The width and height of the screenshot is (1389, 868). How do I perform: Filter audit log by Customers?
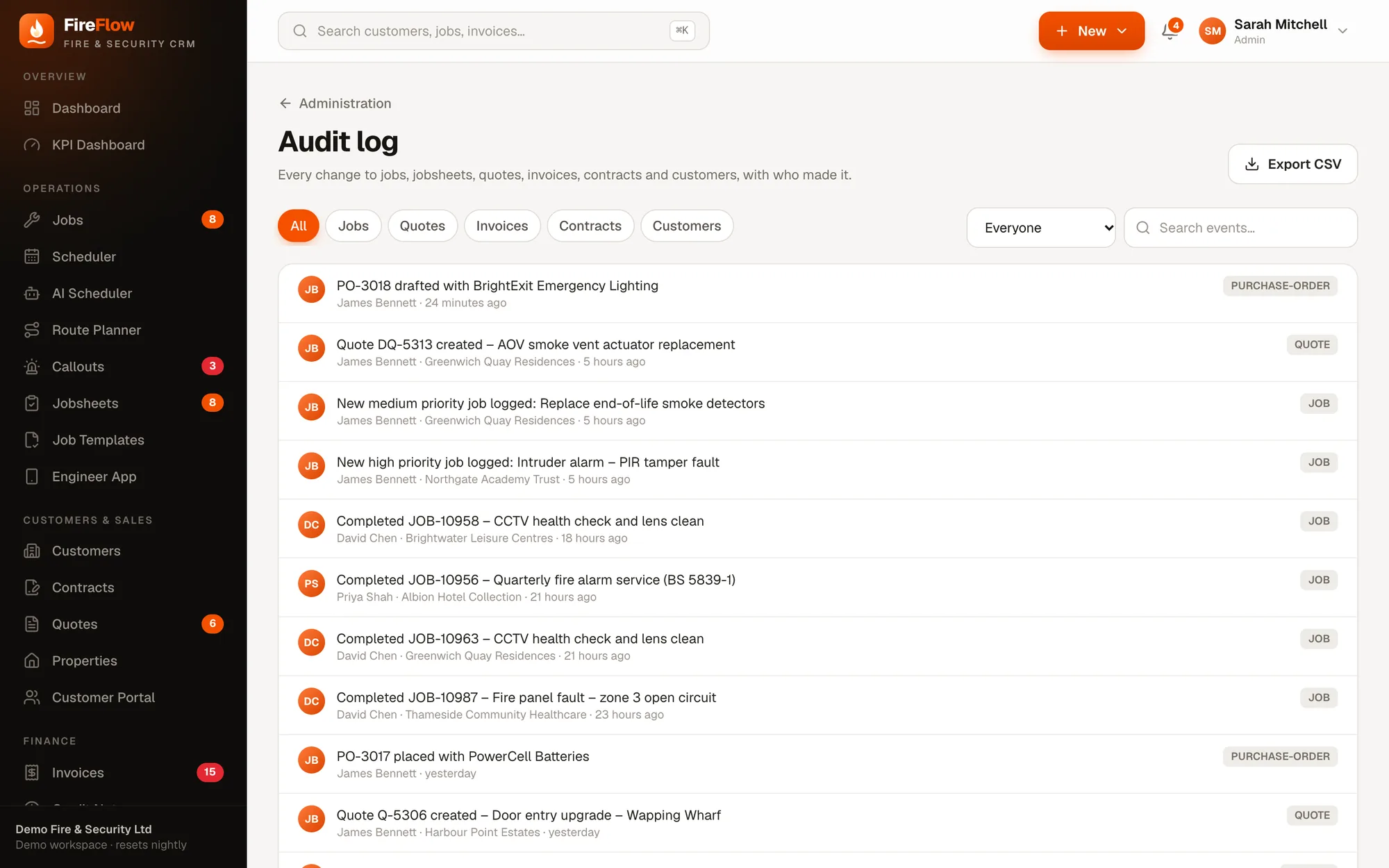(687, 226)
